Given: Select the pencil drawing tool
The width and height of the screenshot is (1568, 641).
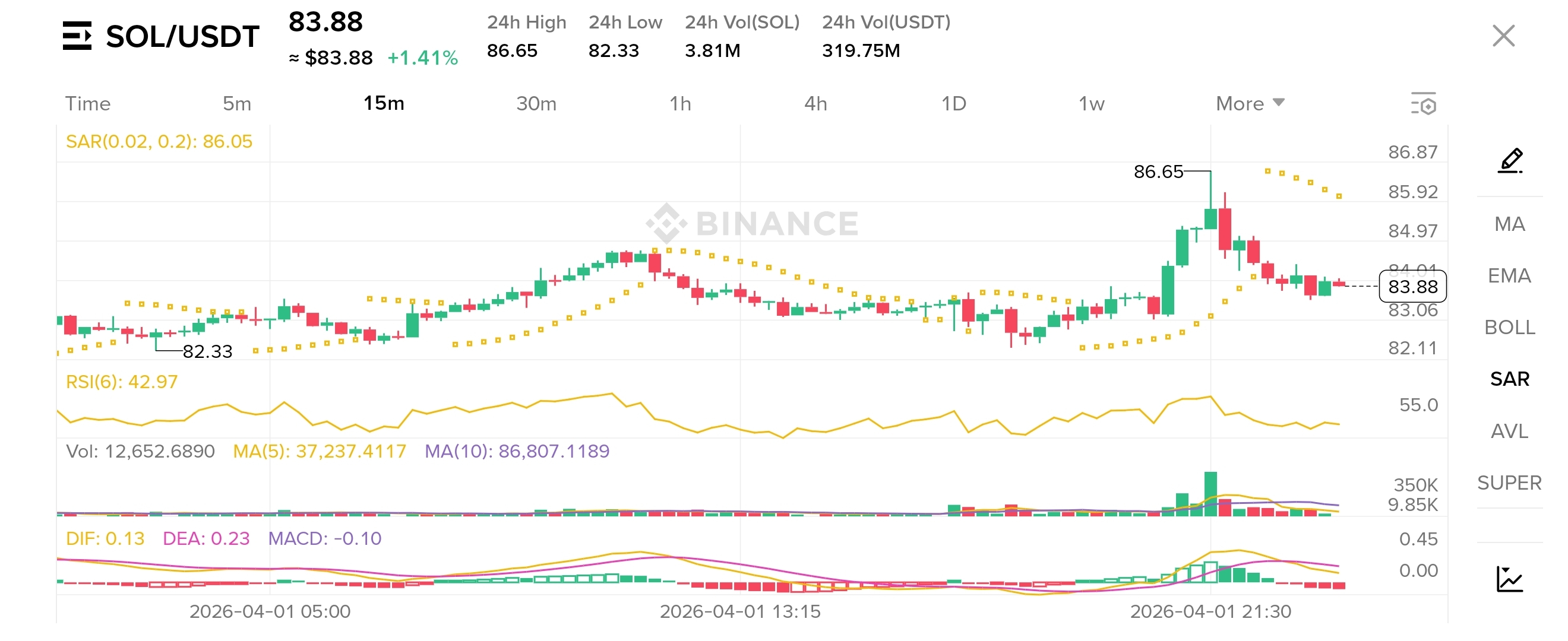Looking at the screenshot, I should click(x=1510, y=161).
